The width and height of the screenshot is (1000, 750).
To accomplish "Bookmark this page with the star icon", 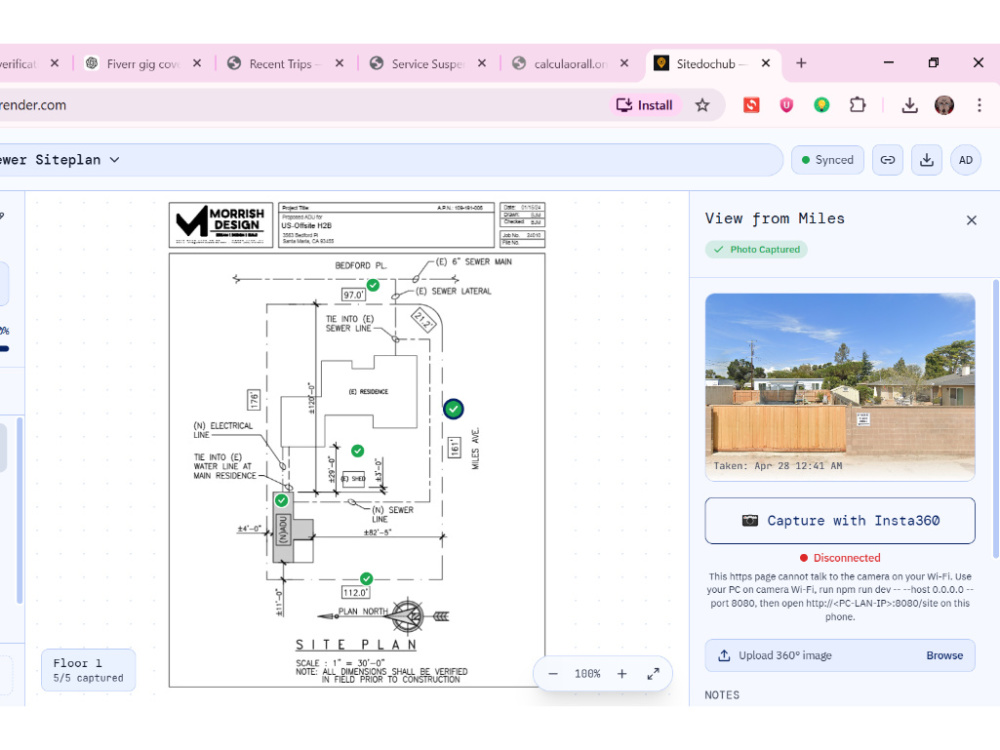I will [702, 105].
